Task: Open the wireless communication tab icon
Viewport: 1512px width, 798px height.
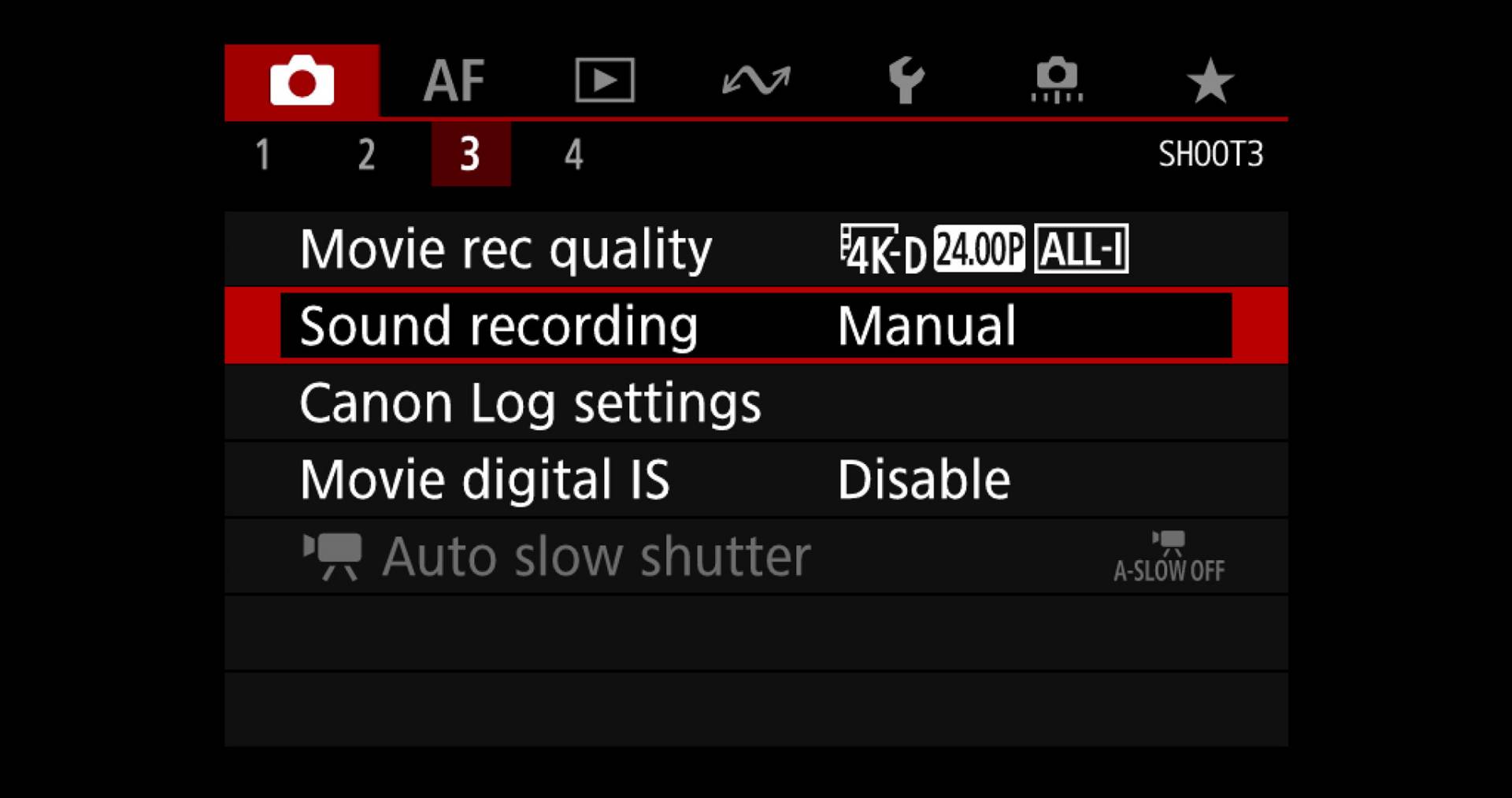Action: tap(756, 80)
